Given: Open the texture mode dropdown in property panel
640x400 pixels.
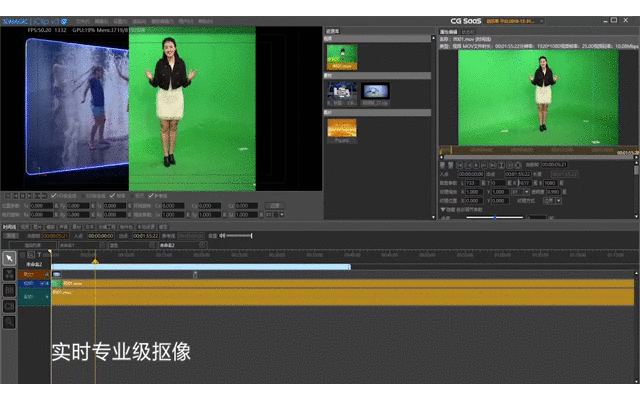Looking at the screenshot, I should tap(559, 201).
